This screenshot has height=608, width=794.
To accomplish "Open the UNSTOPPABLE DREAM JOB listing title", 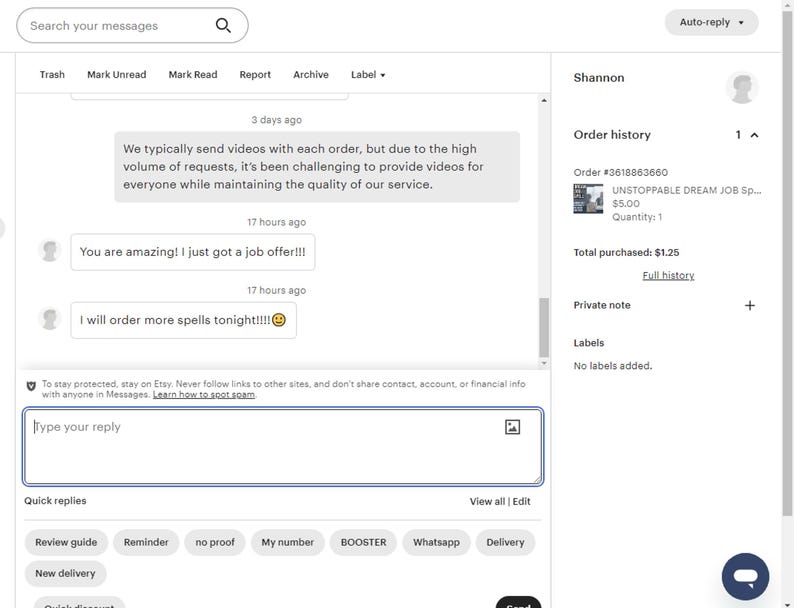I will click(x=686, y=190).
